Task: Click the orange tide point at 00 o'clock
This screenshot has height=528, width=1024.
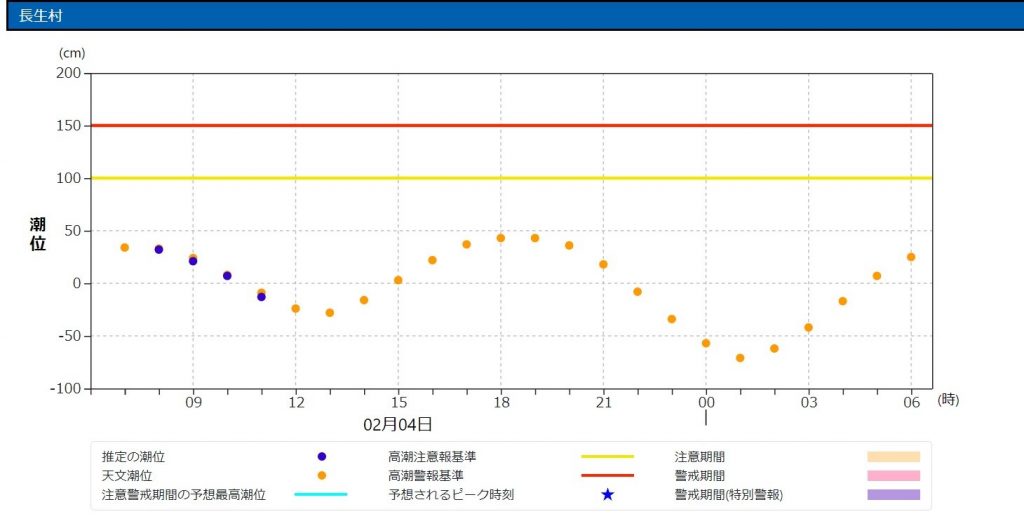Action: [x=706, y=343]
